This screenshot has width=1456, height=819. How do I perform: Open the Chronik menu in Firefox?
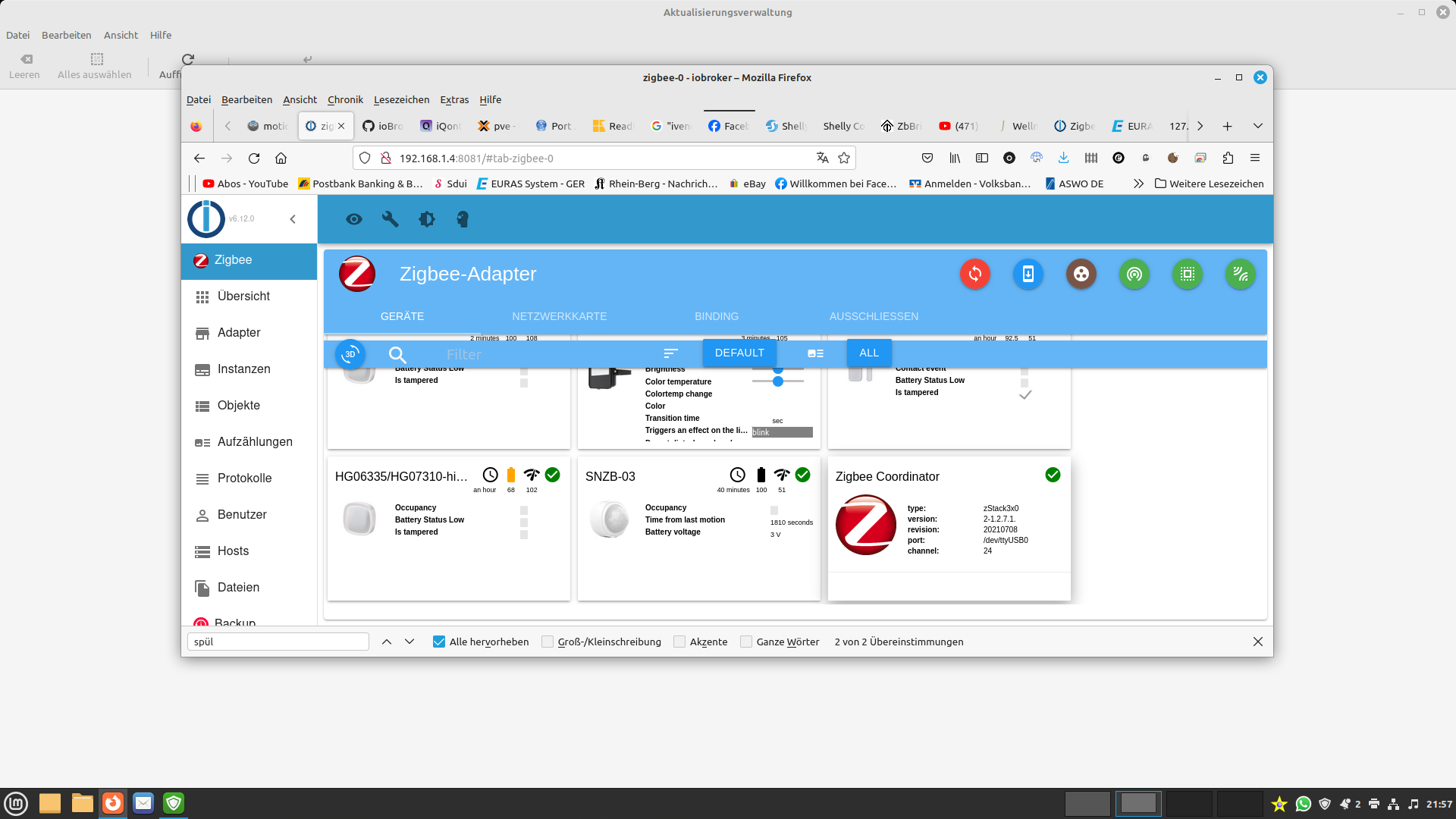tap(345, 99)
